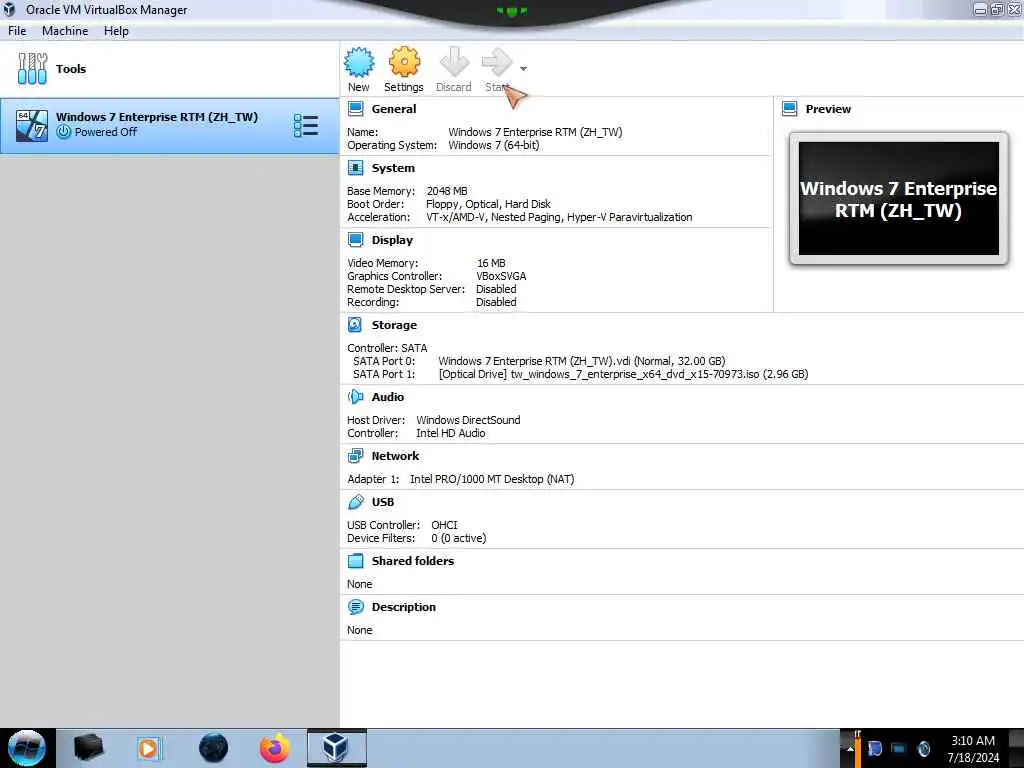Click the Network section icon
Image resolution: width=1024 pixels, height=768 pixels.
point(355,456)
